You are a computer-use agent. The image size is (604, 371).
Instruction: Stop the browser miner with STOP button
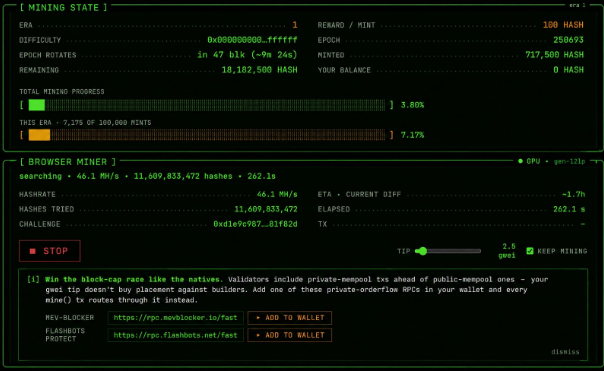coord(50,251)
